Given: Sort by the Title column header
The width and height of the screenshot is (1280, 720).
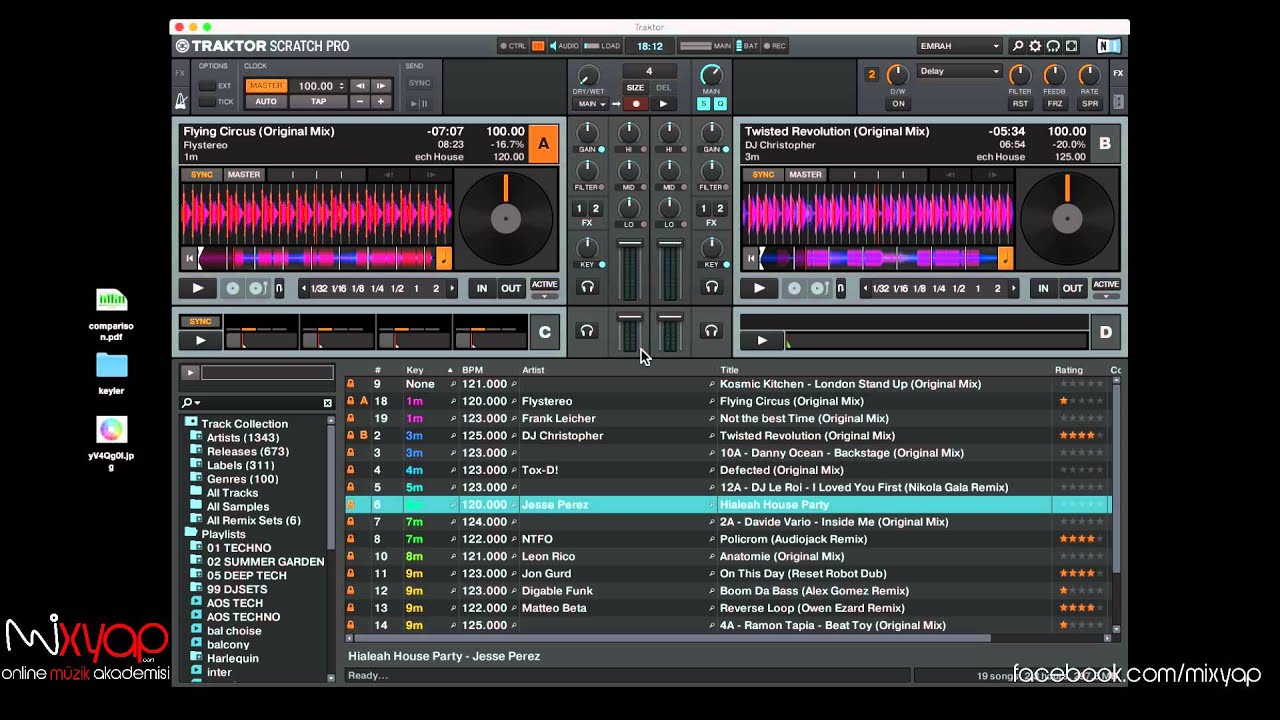Looking at the screenshot, I should point(729,370).
